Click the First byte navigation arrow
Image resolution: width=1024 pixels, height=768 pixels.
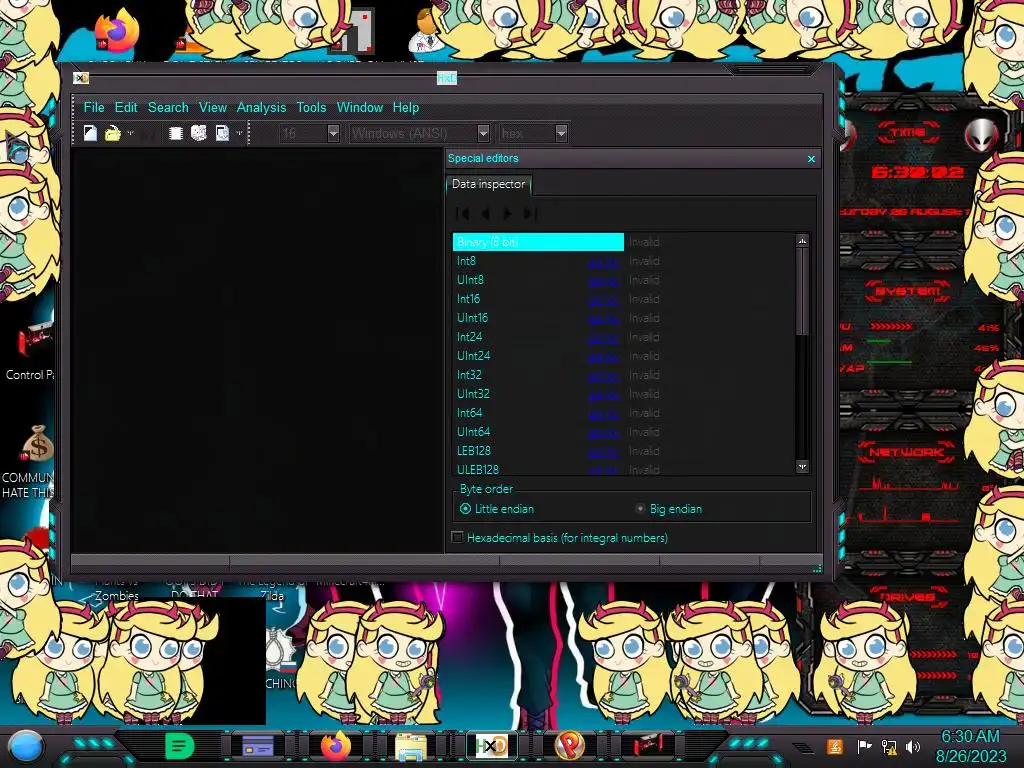(463, 214)
